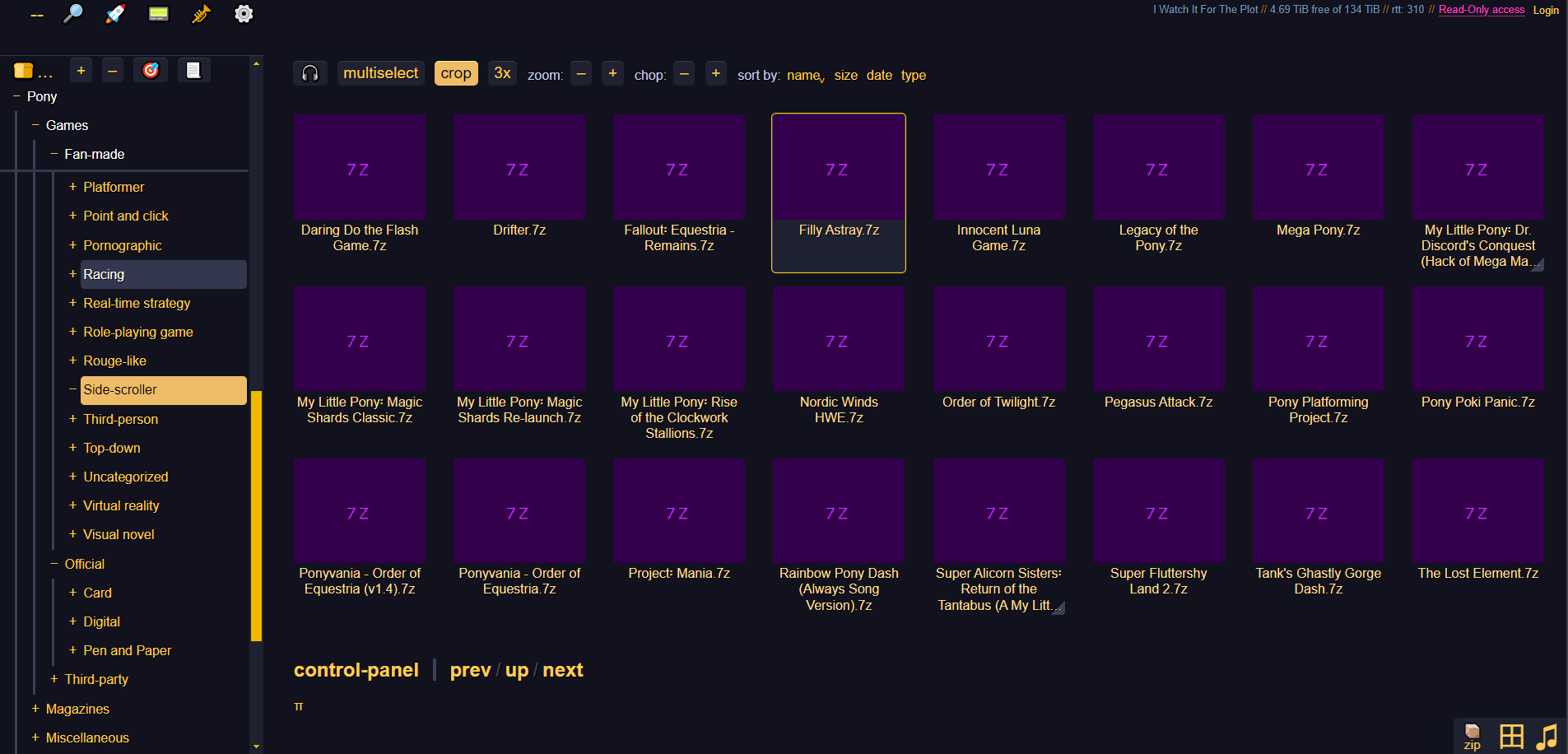The height and width of the screenshot is (754, 1568).
Task: Open the message syringe icon
Action: [x=201, y=14]
